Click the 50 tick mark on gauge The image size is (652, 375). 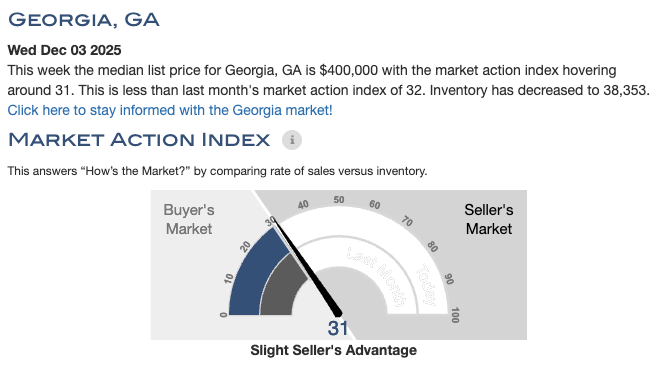pyautogui.click(x=339, y=200)
